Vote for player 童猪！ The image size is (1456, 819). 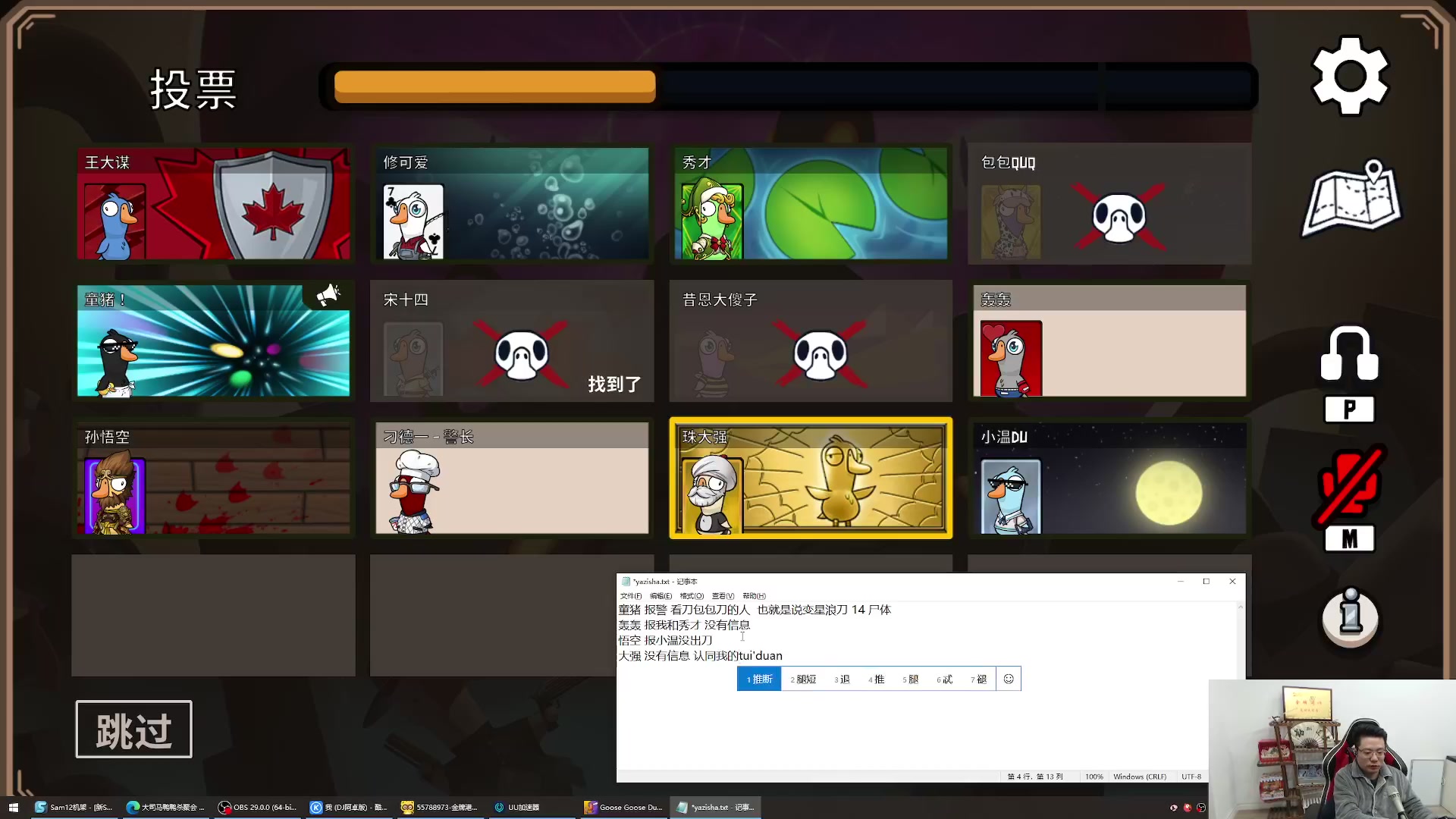click(213, 340)
